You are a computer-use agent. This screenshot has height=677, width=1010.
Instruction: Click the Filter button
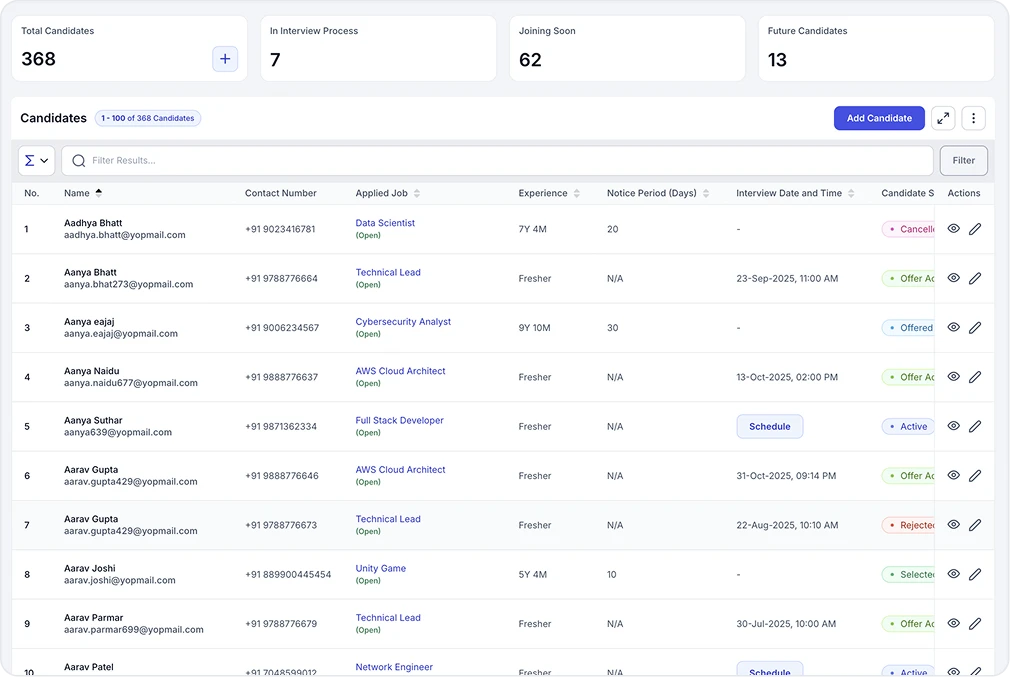[963, 160]
